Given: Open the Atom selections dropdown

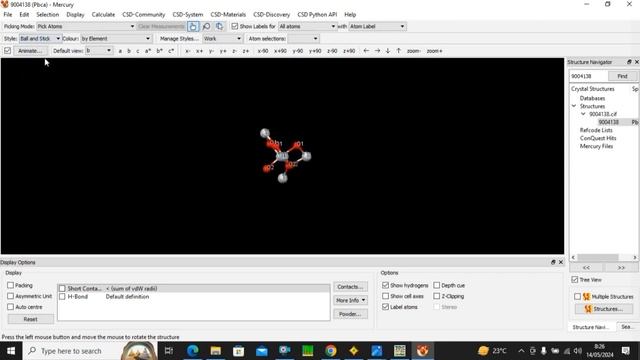Looking at the screenshot, I should 303,39.
